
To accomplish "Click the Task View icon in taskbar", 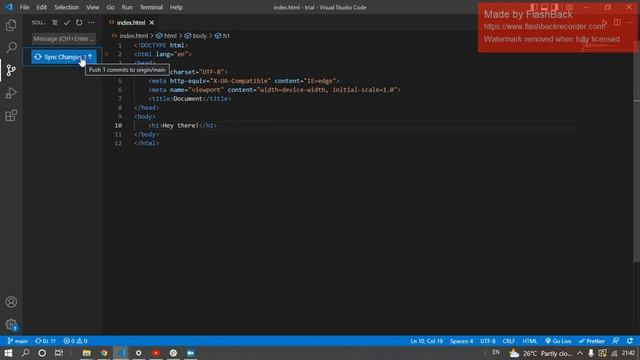I will [x=59, y=353].
